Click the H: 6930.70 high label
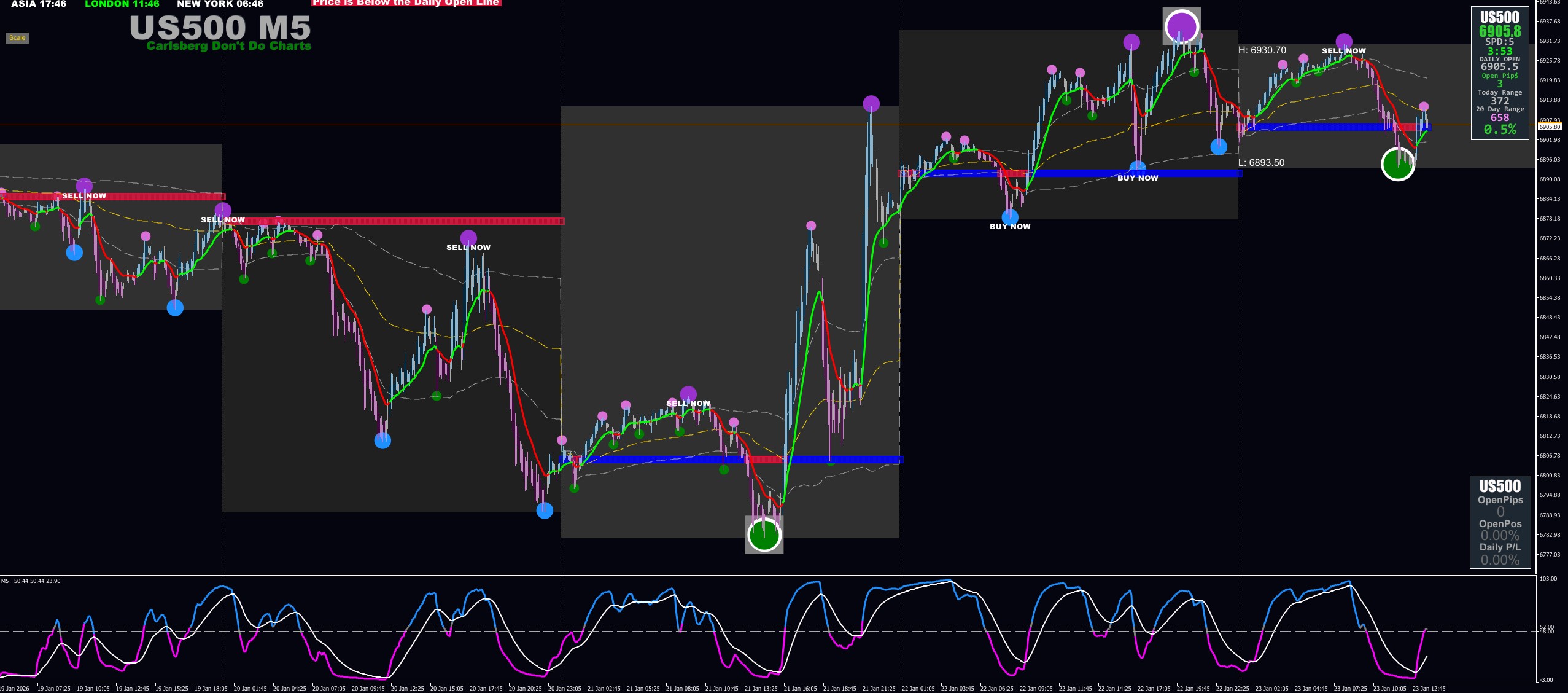Screen dimensions: 1568x693 (1262, 50)
